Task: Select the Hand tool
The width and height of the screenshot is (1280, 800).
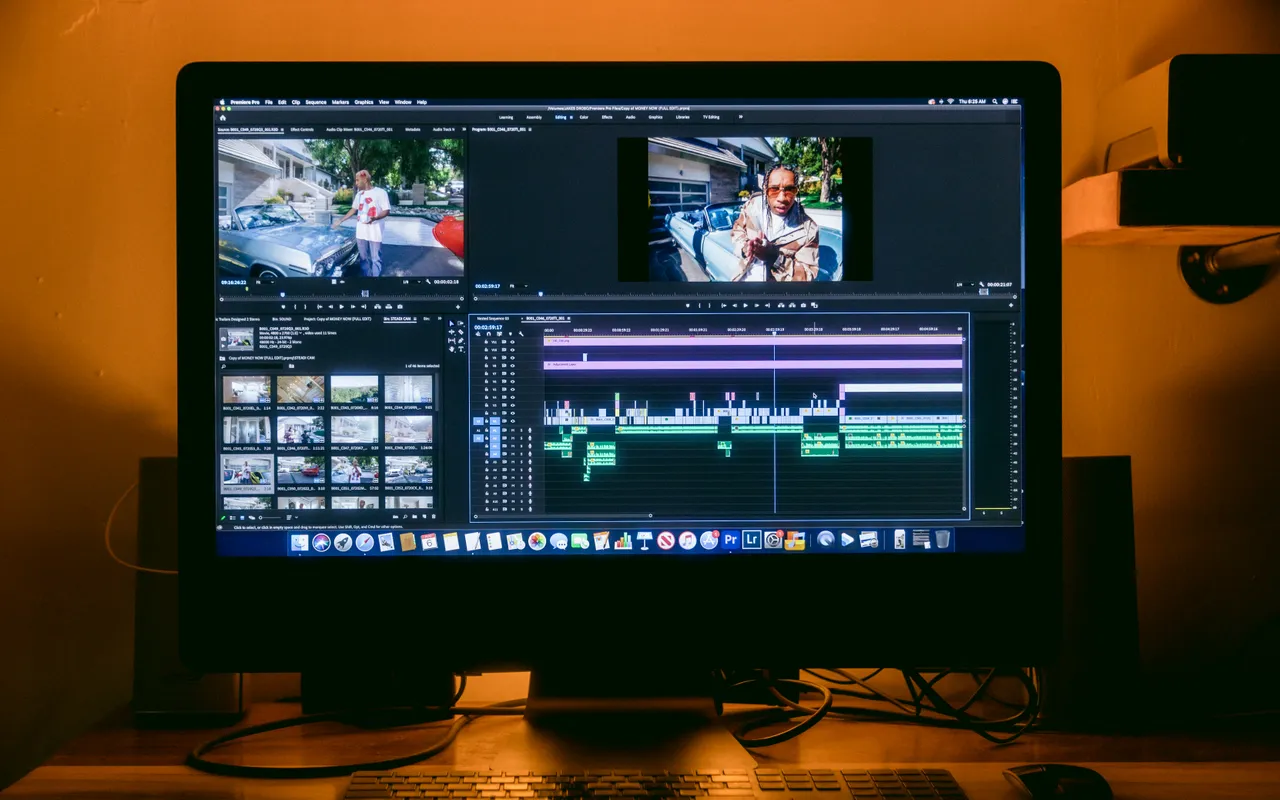Action: click(x=451, y=349)
